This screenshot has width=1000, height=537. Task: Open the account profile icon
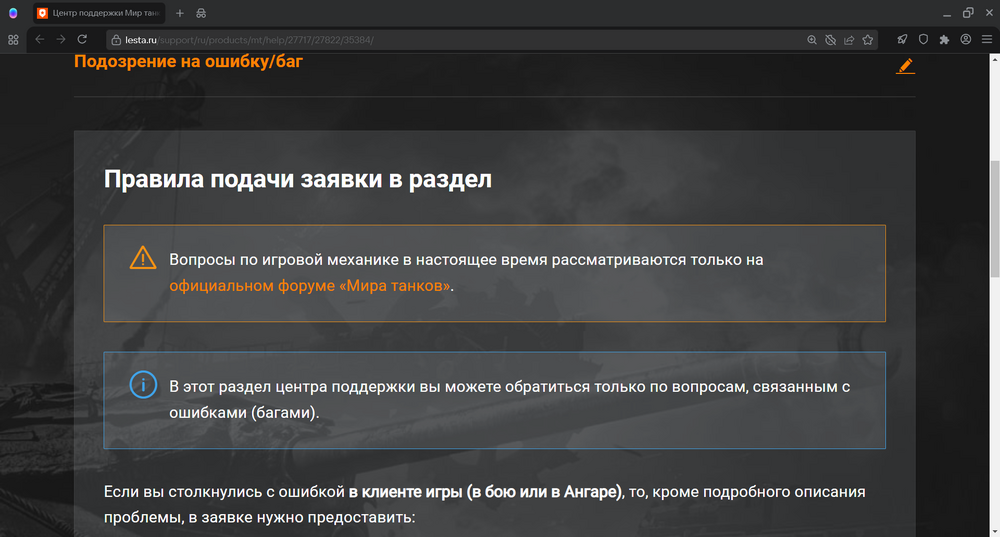pos(966,40)
